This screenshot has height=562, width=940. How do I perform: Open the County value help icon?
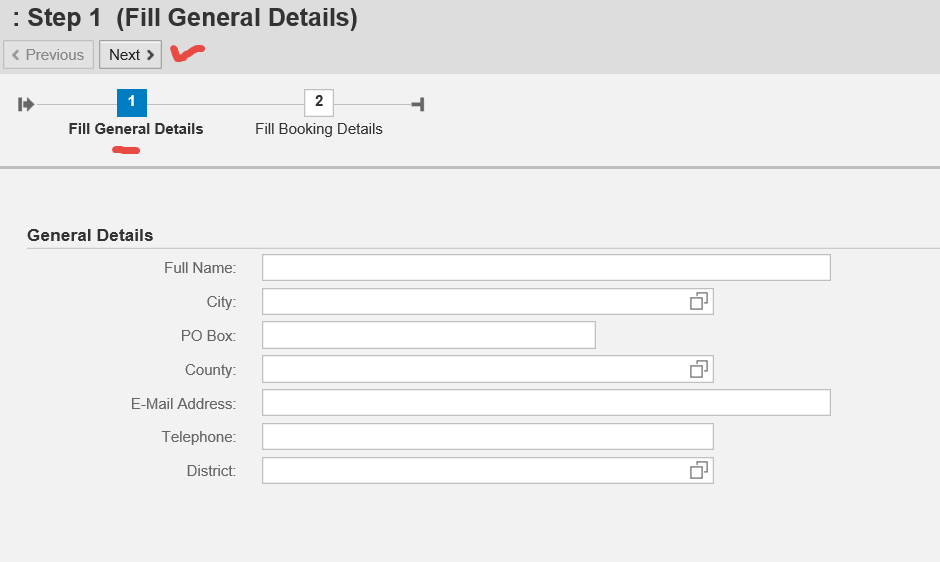(699, 369)
